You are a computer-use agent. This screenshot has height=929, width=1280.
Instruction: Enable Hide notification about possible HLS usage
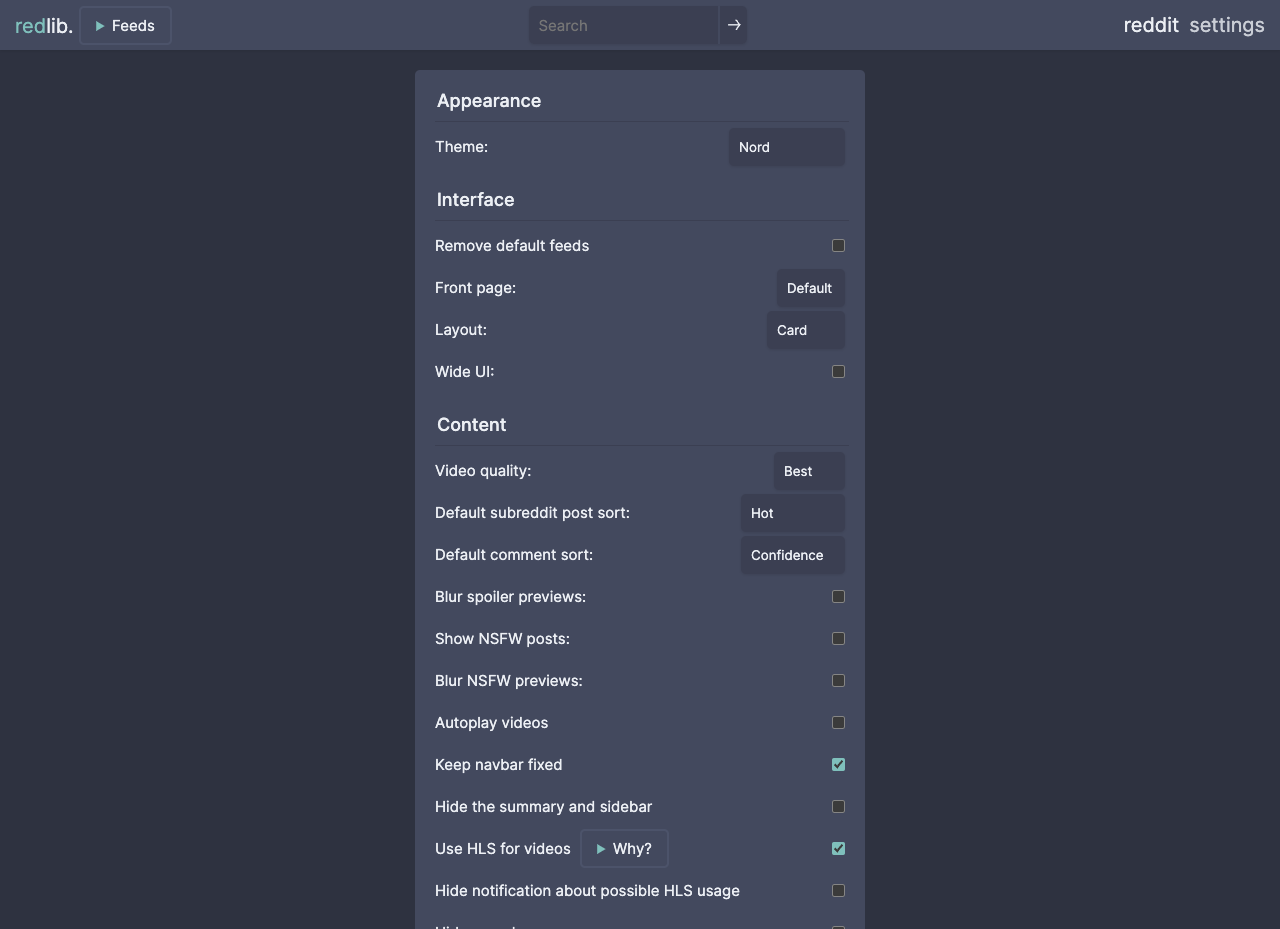coord(838,890)
